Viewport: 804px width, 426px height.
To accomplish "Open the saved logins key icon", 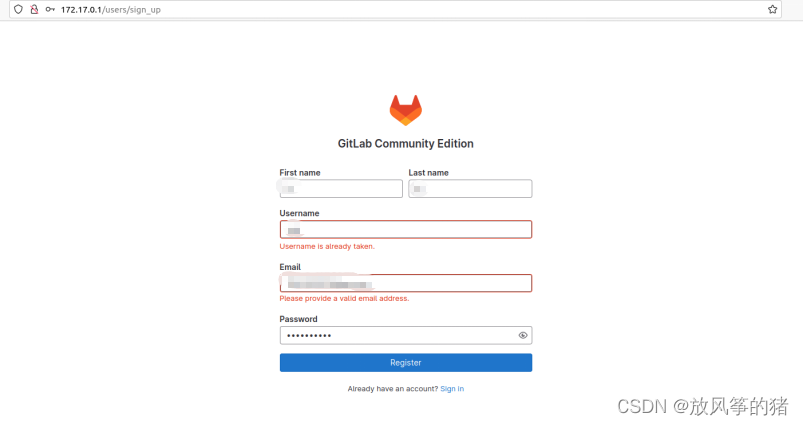I will tap(50, 9).
